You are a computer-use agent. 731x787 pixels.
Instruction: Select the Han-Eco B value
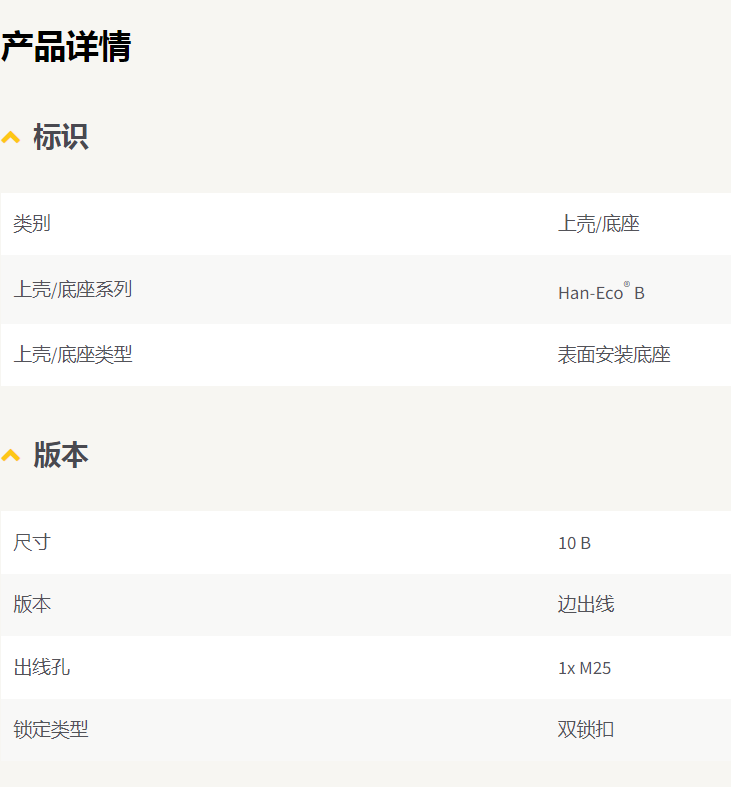click(601, 291)
